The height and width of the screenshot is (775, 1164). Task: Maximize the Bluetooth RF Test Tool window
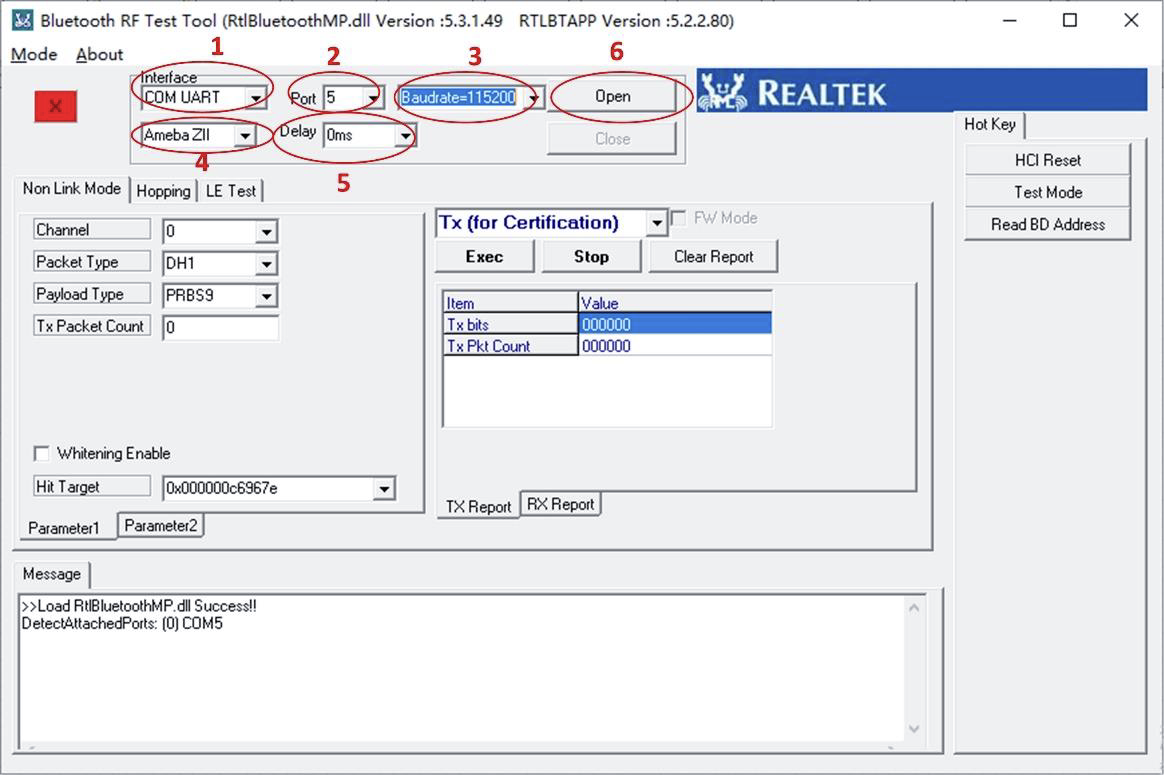coord(1070,20)
